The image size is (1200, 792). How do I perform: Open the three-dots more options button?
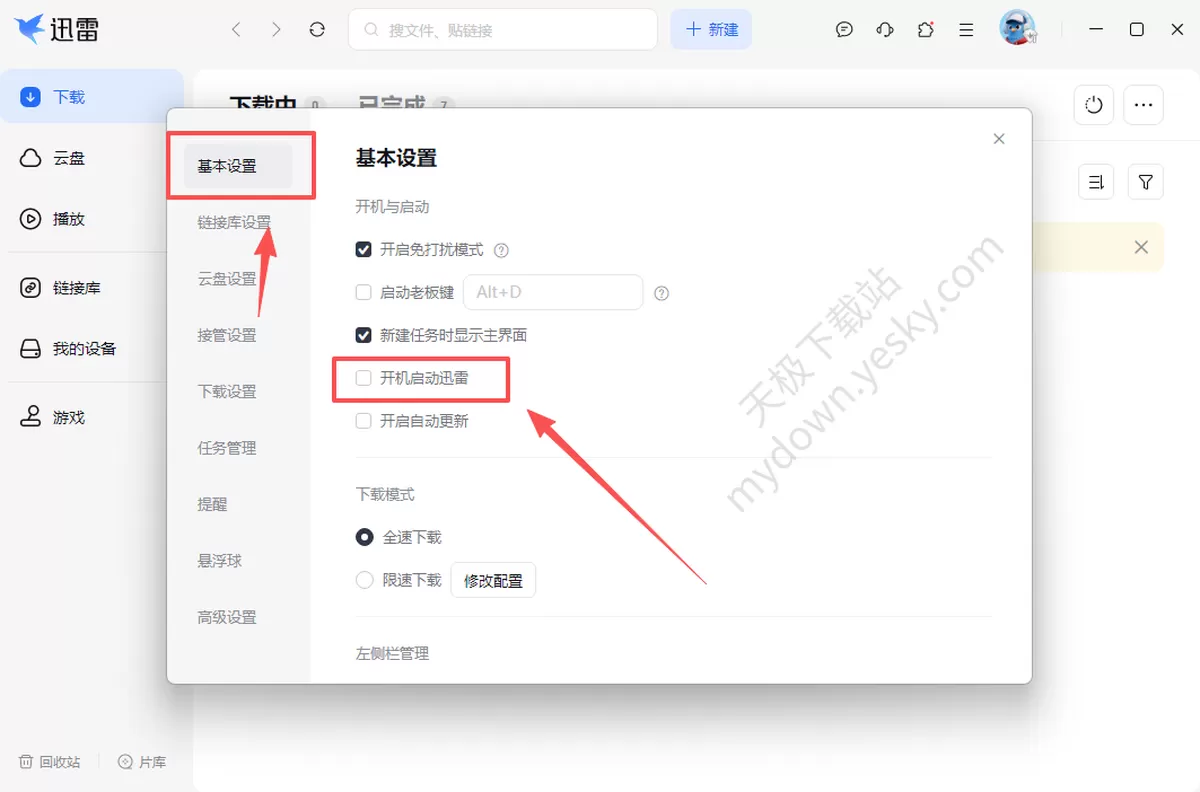[x=1143, y=105]
